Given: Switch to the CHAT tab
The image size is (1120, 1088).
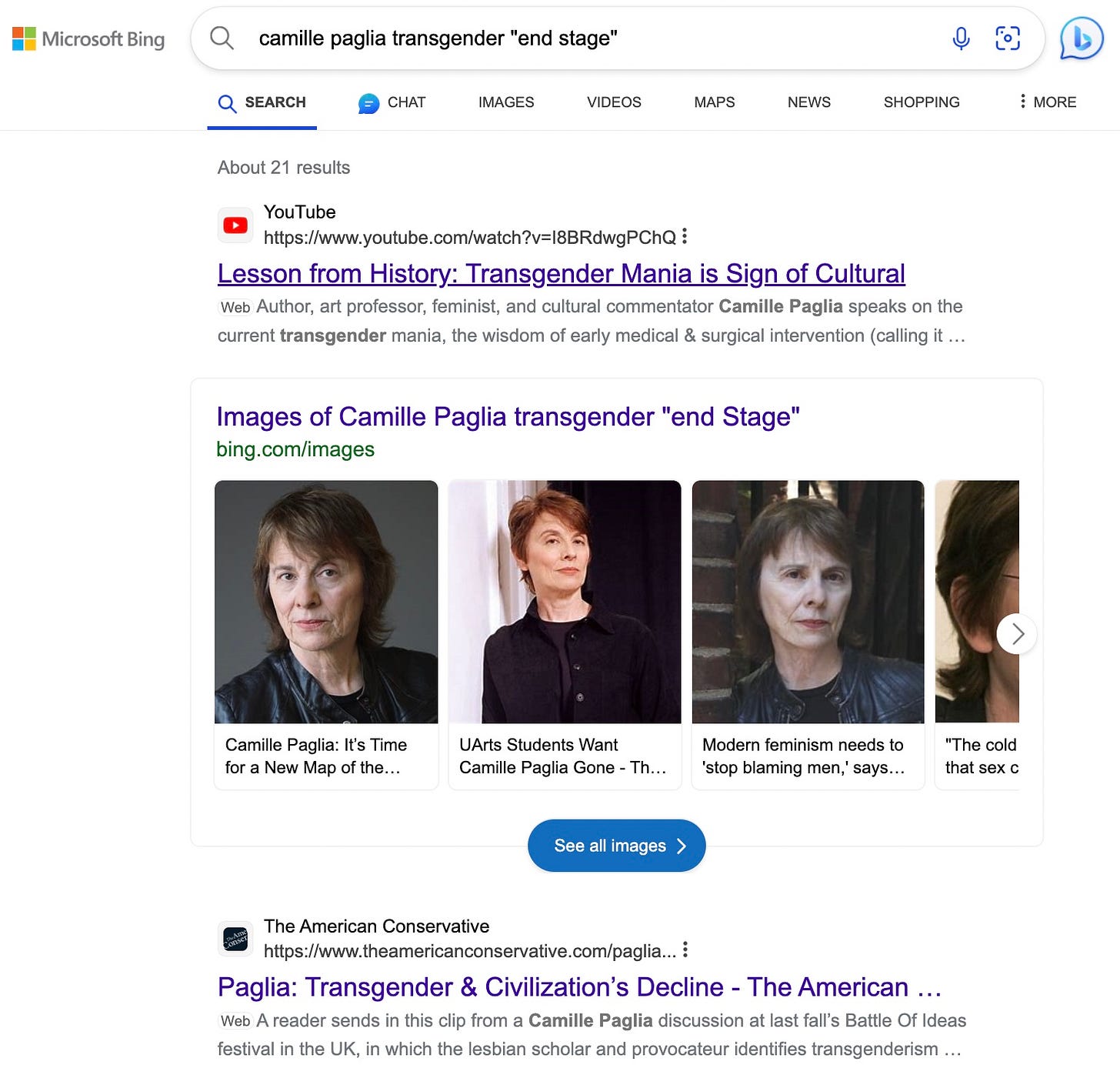Looking at the screenshot, I should point(392,102).
